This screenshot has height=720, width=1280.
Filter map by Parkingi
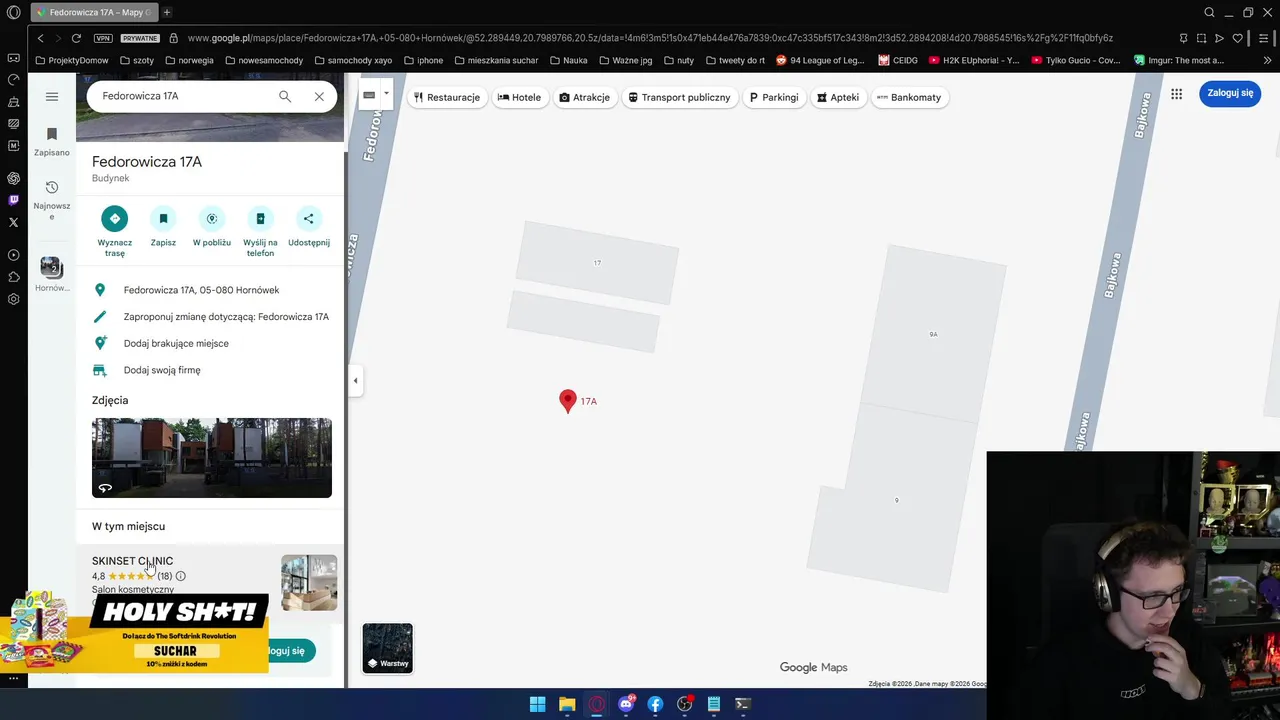tap(775, 98)
